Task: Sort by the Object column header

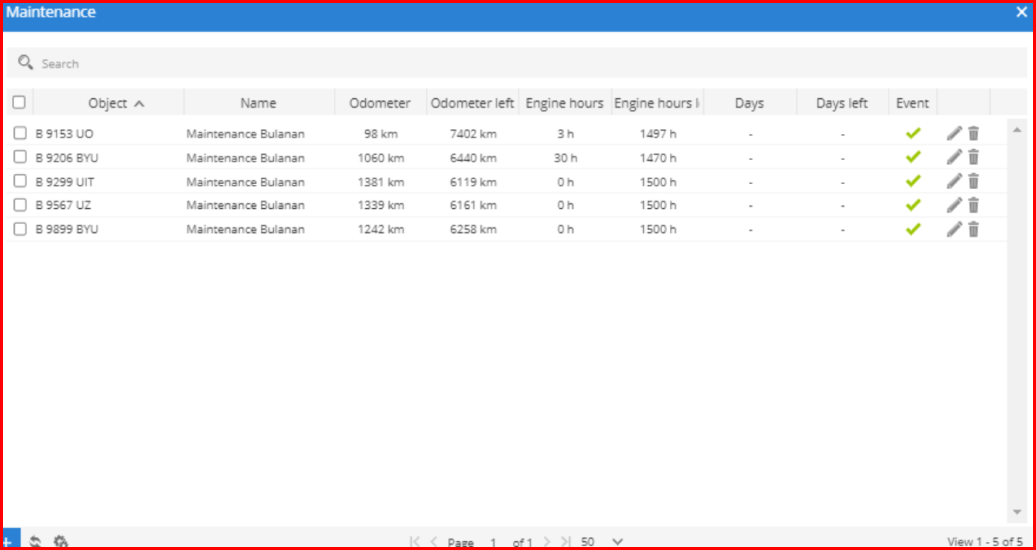Action: pos(108,103)
